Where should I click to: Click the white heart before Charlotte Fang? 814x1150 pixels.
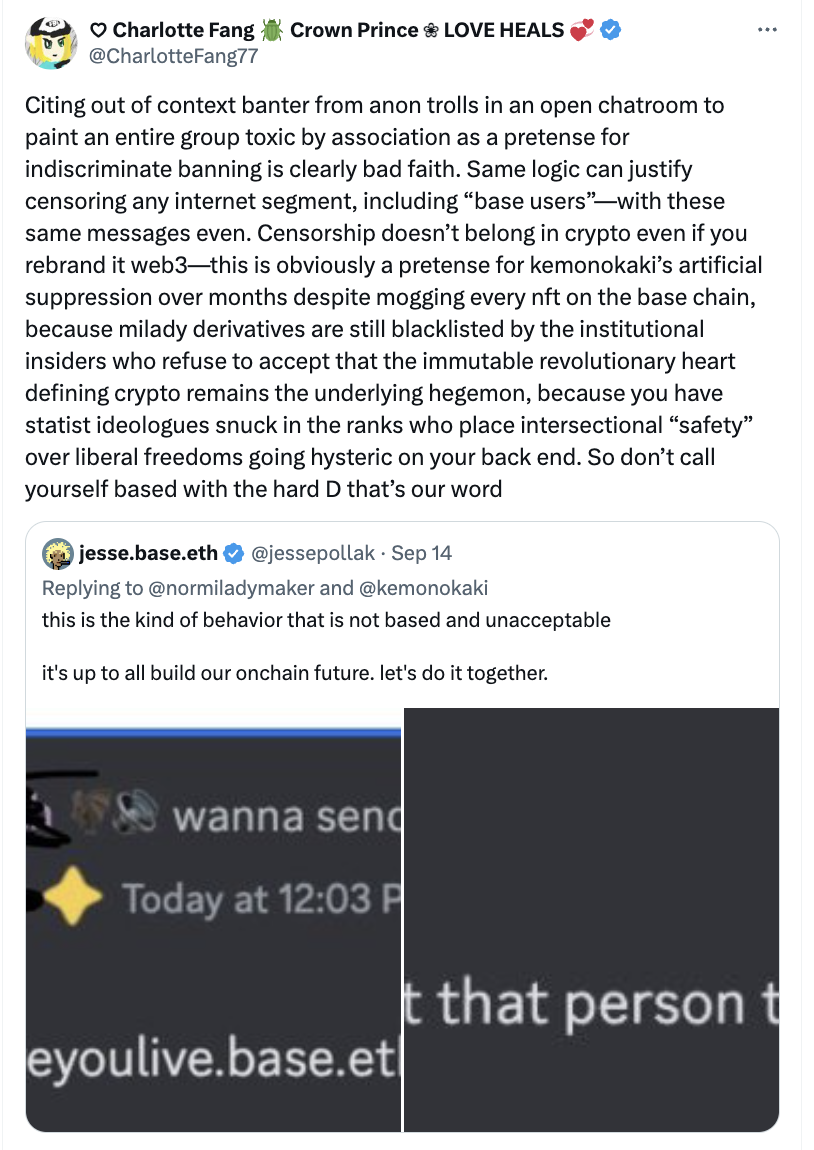click(x=97, y=30)
